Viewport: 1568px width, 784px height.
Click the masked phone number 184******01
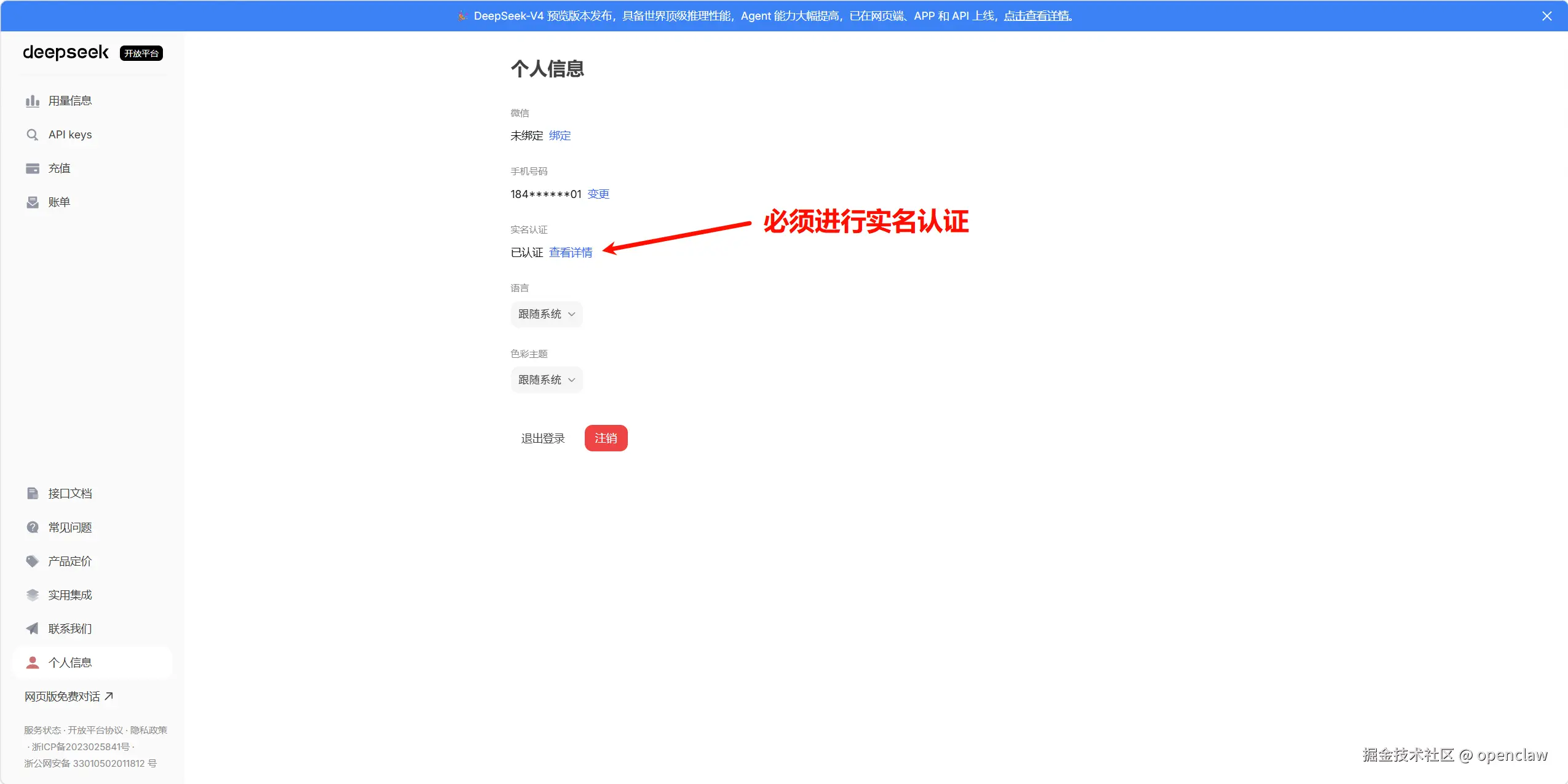546,194
